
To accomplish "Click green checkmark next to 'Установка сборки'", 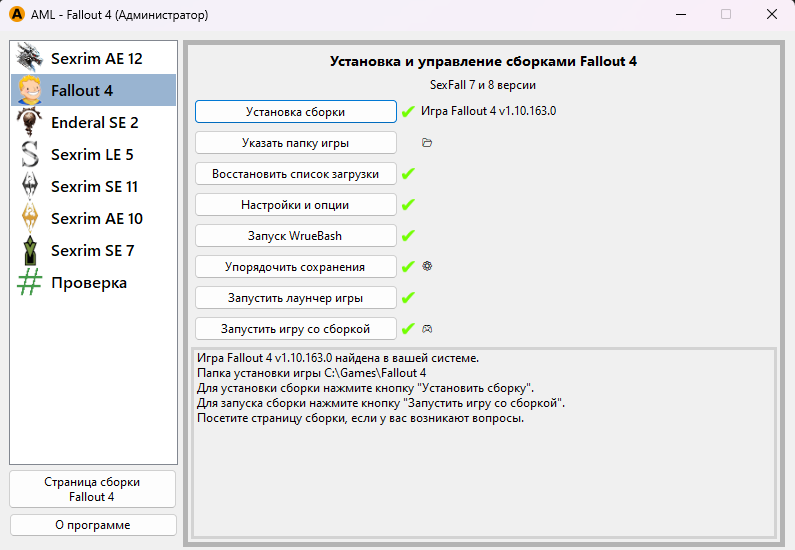I will click(408, 112).
